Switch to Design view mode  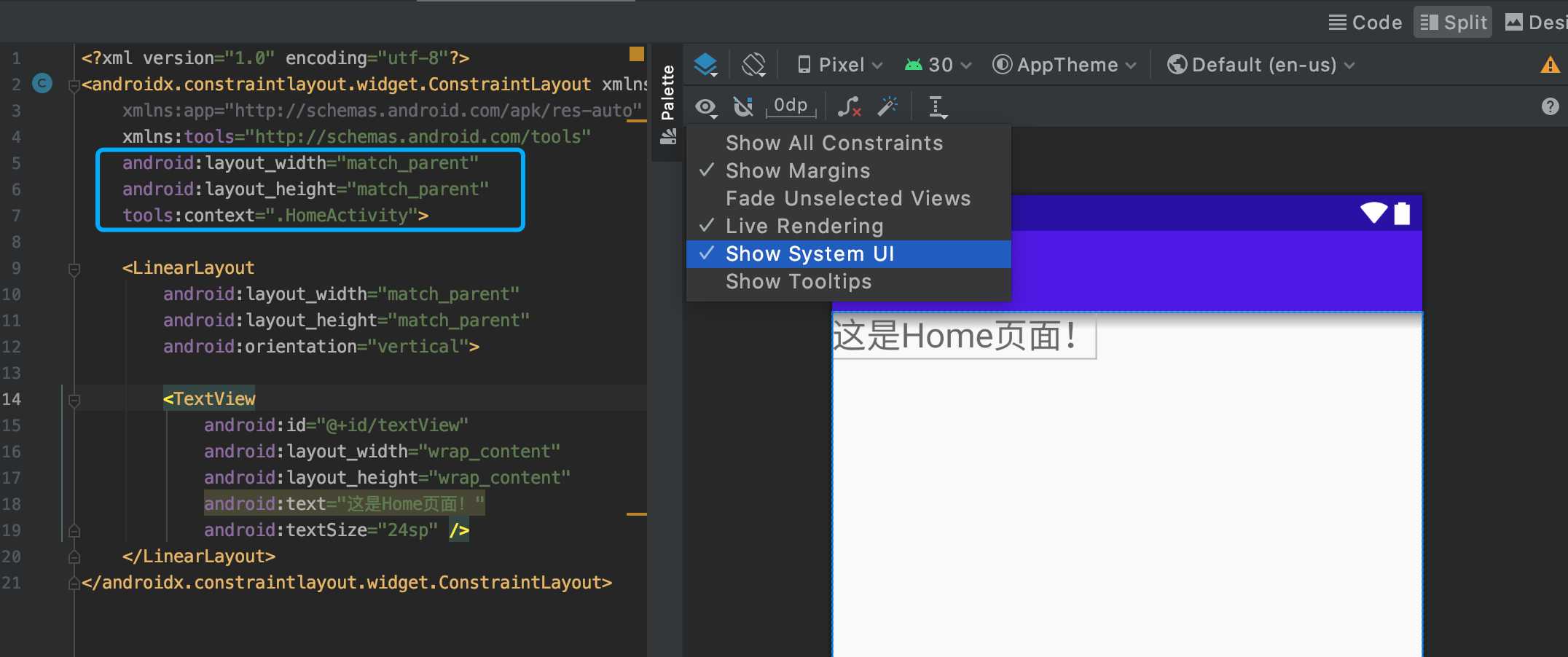[1536, 23]
